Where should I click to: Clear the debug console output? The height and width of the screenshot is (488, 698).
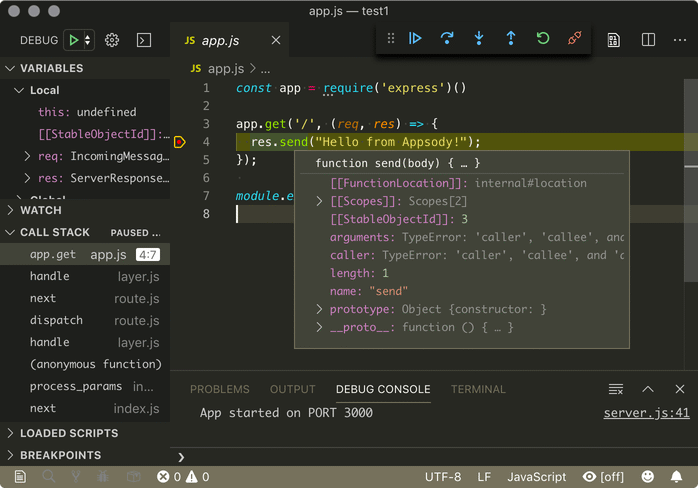(616, 389)
